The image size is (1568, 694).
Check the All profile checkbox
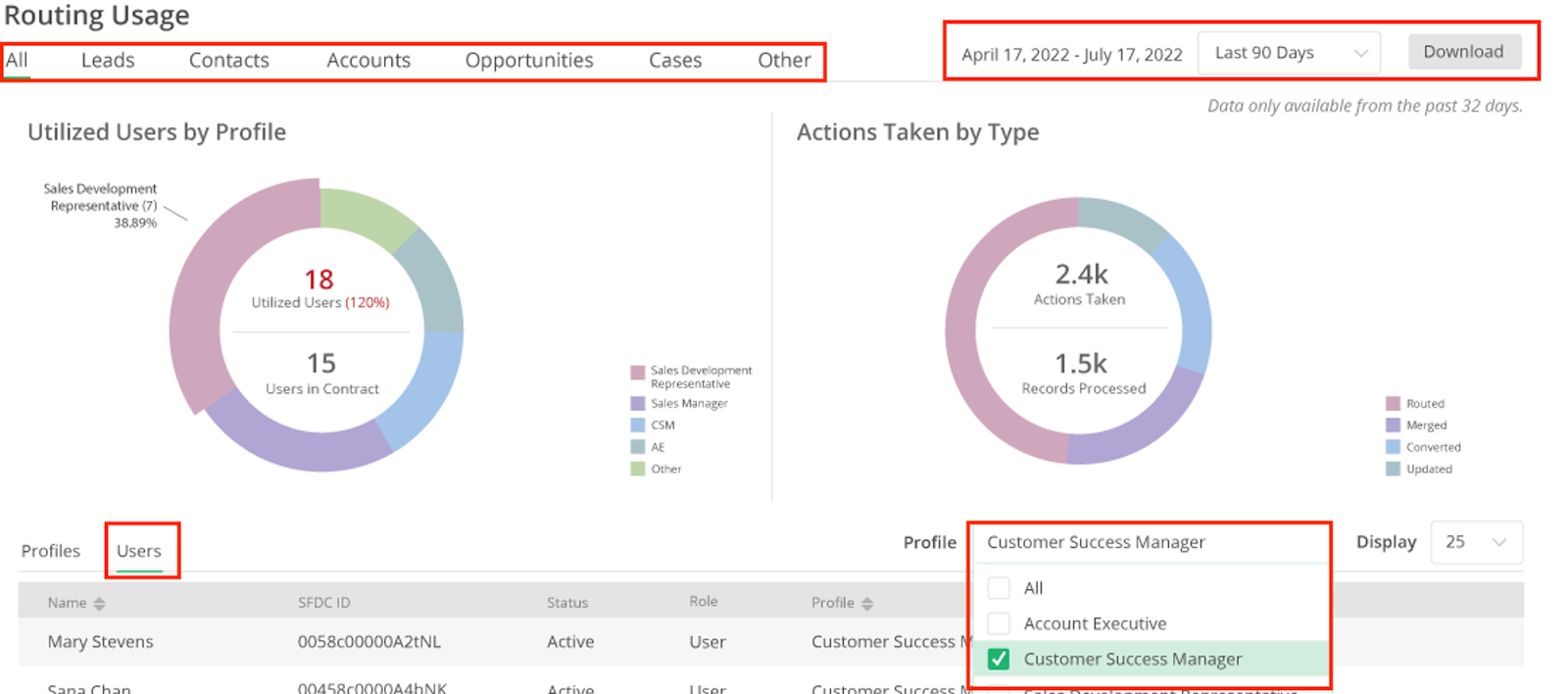coord(999,588)
